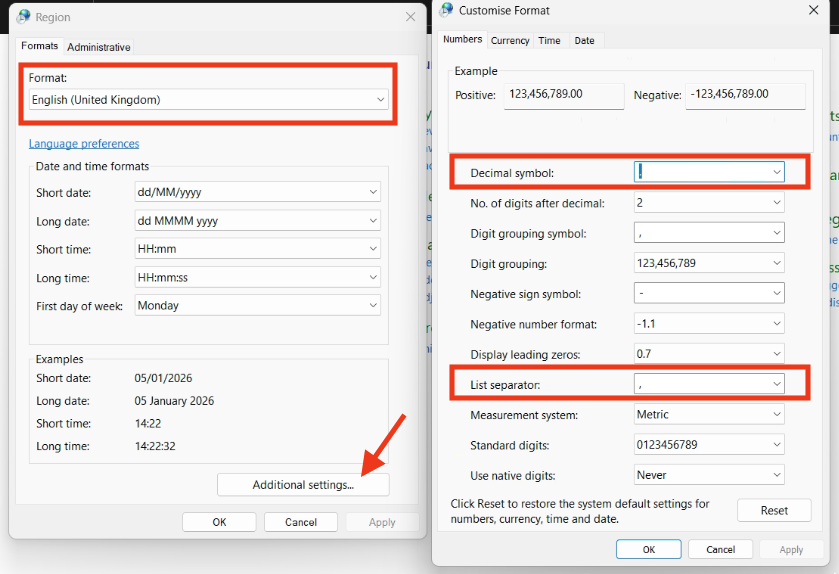Open the List separator dropdown
This screenshot has height=574, width=839.
tap(708, 384)
